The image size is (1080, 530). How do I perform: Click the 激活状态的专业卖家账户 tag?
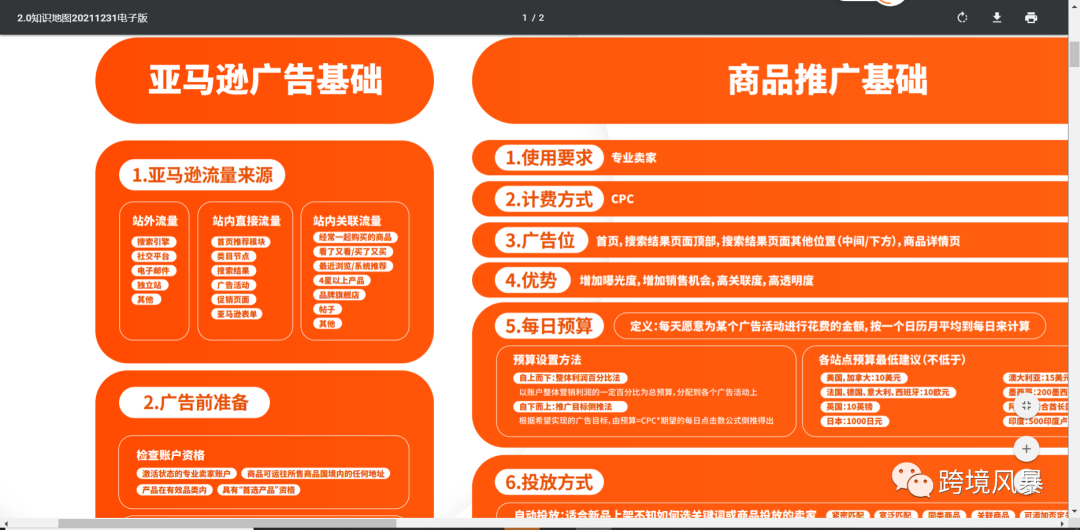(x=187, y=474)
